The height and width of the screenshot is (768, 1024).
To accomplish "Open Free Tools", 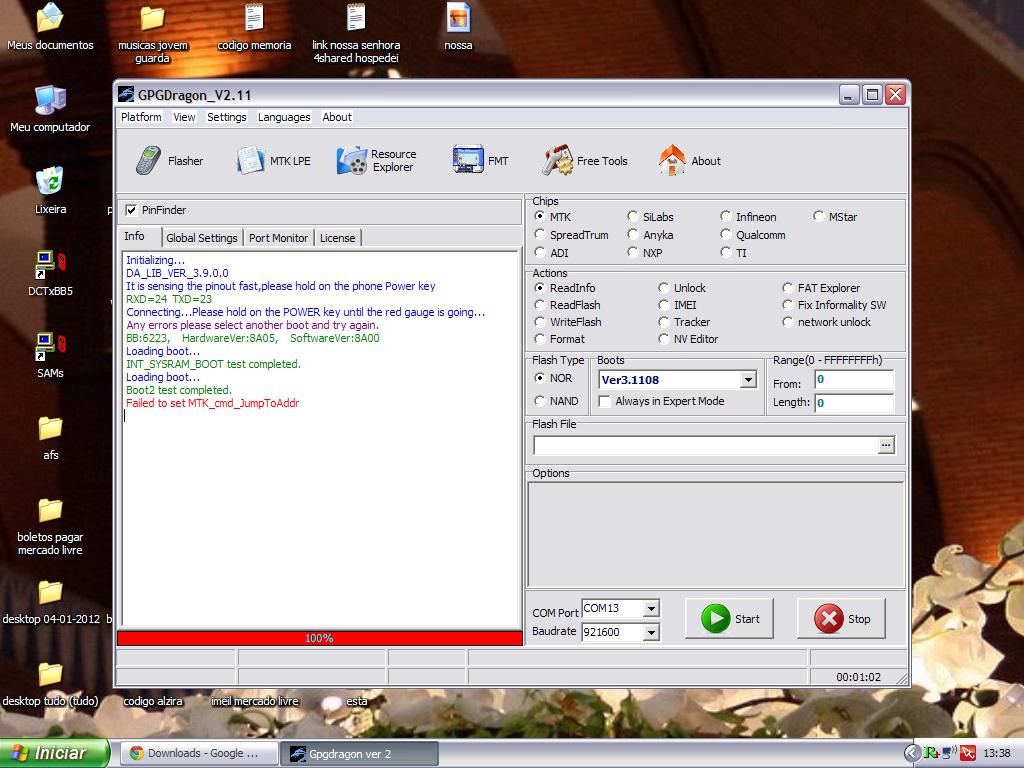I will pos(584,161).
